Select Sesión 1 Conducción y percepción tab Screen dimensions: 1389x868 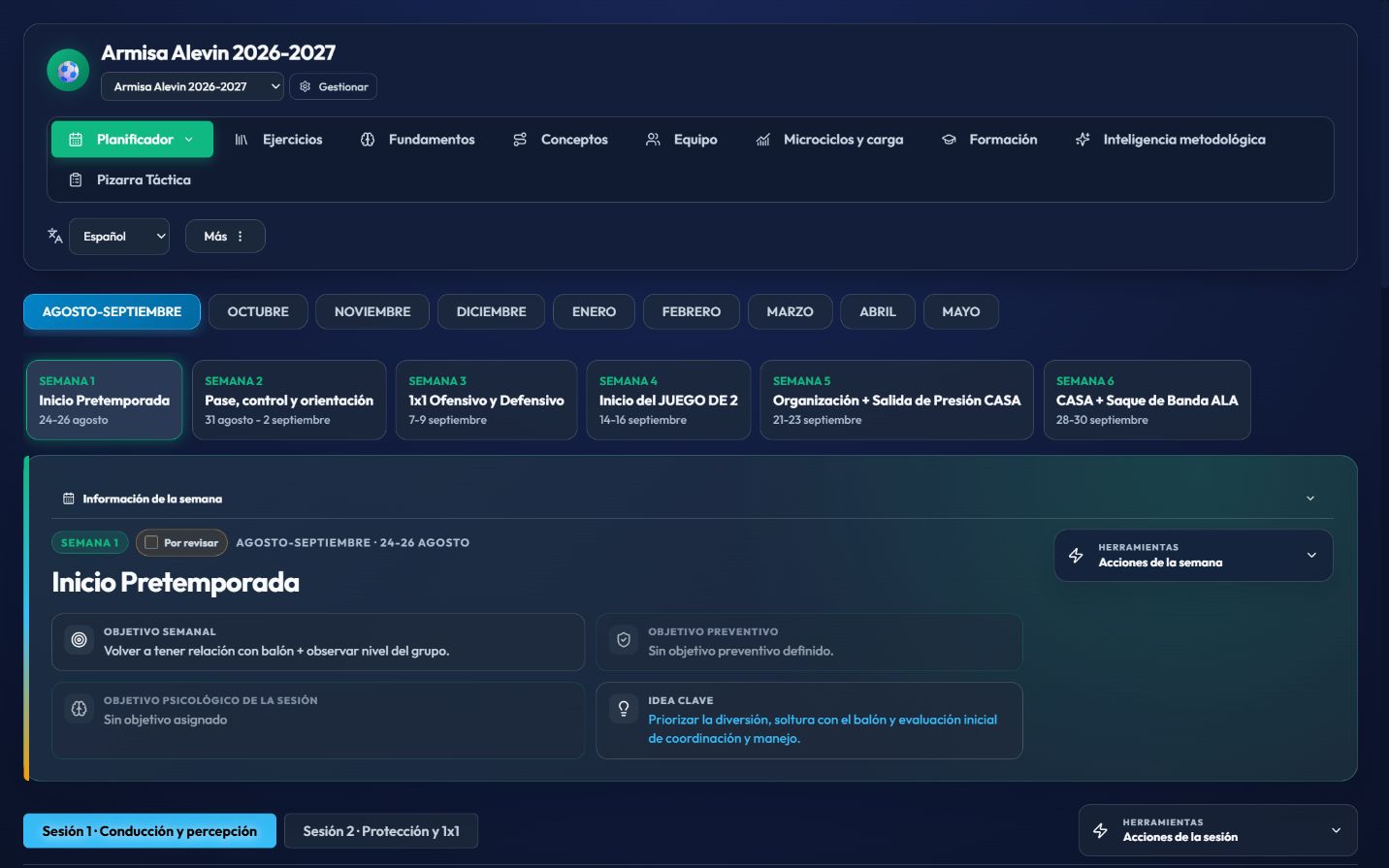coord(149,831)
